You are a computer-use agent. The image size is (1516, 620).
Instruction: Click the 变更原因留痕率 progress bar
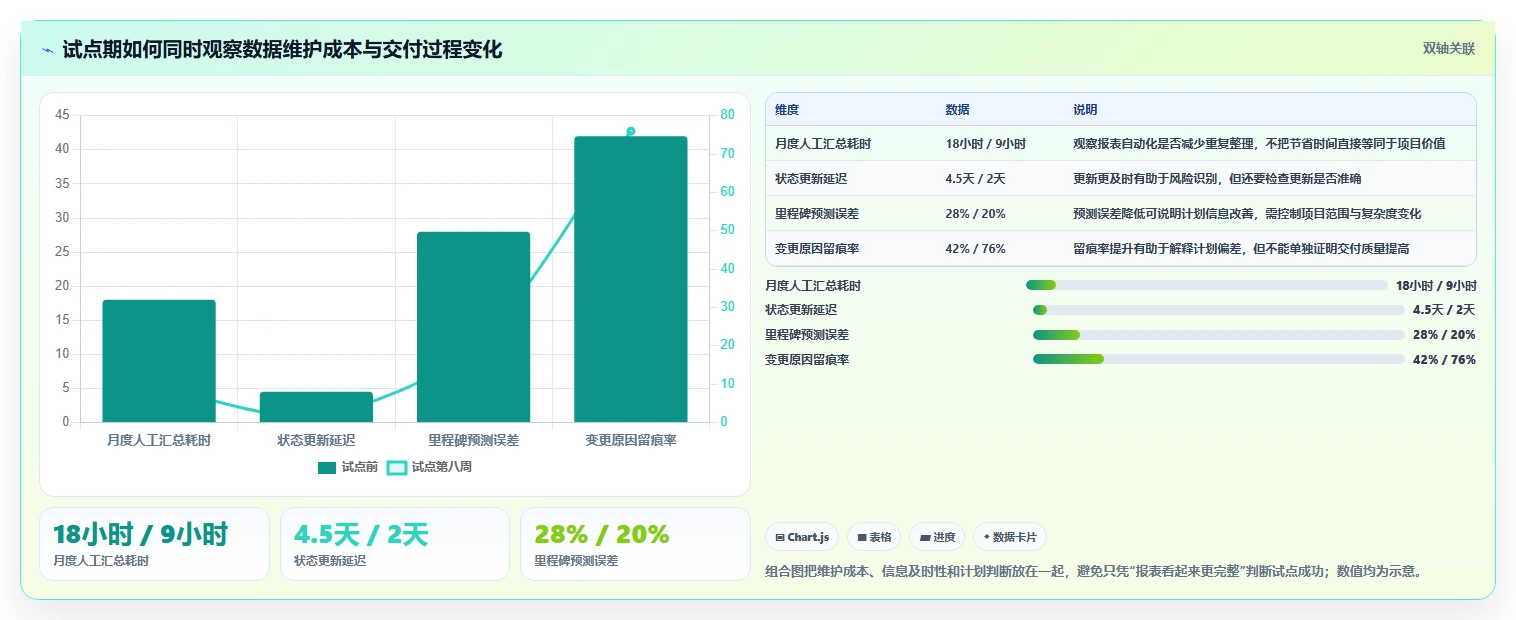[x=1219, y=359]
